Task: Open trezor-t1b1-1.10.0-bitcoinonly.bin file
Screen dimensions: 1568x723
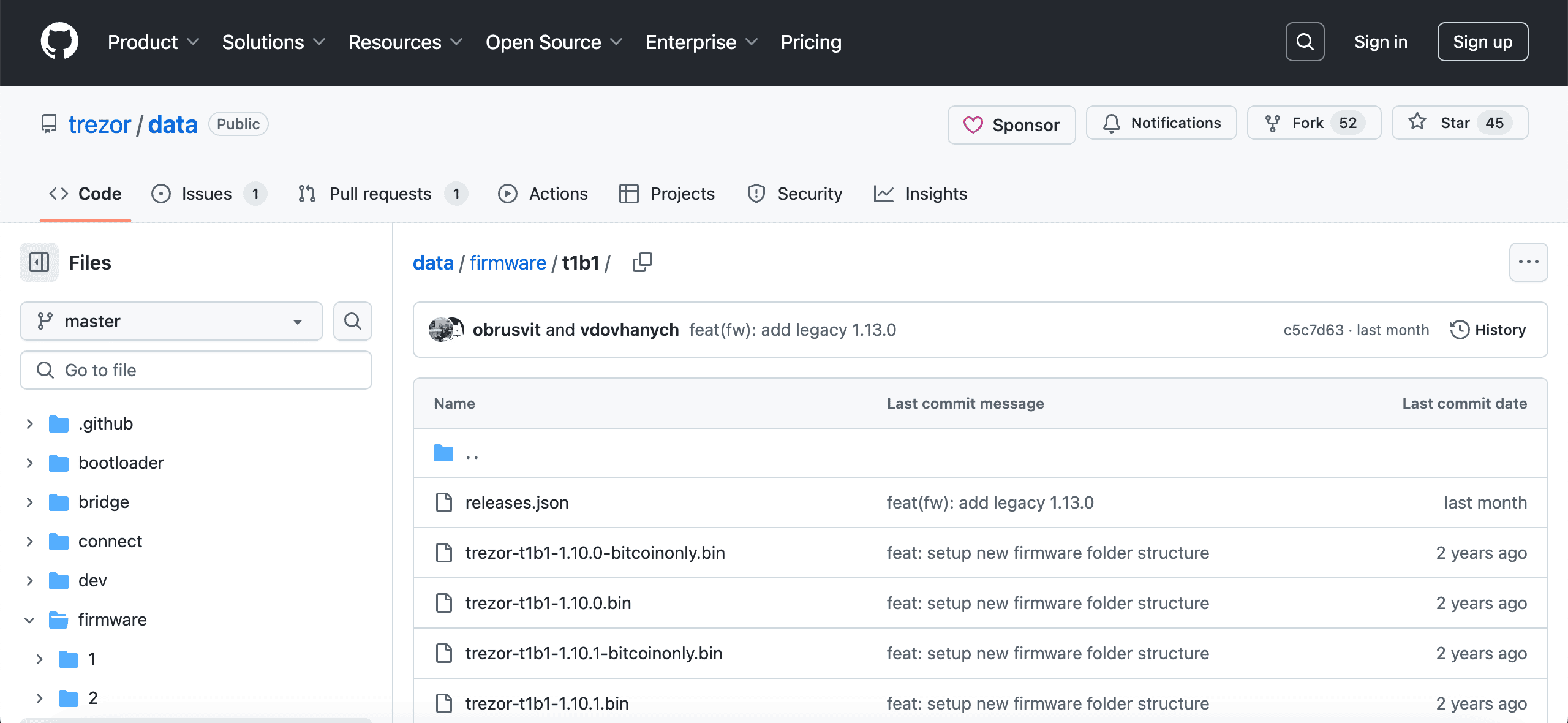Action: [595, 553]
